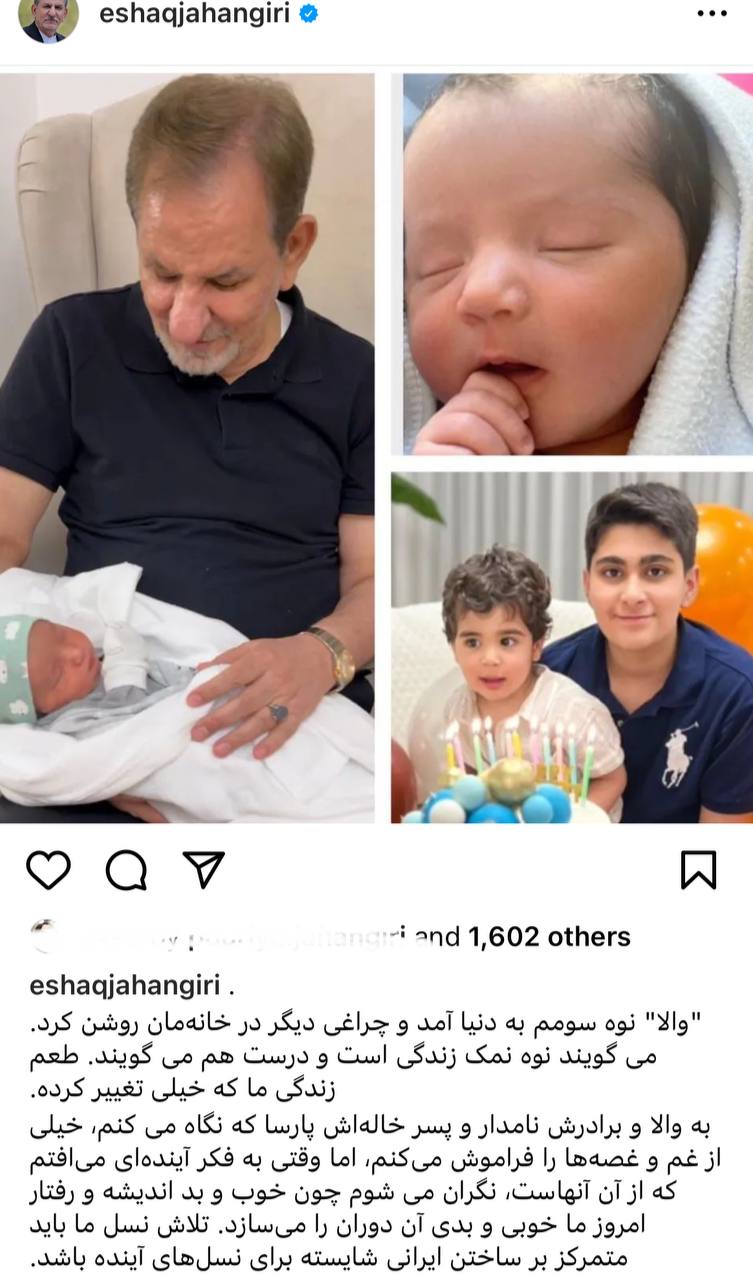
Task: Open close-up photo of sleeping baby
Action: 578,264
